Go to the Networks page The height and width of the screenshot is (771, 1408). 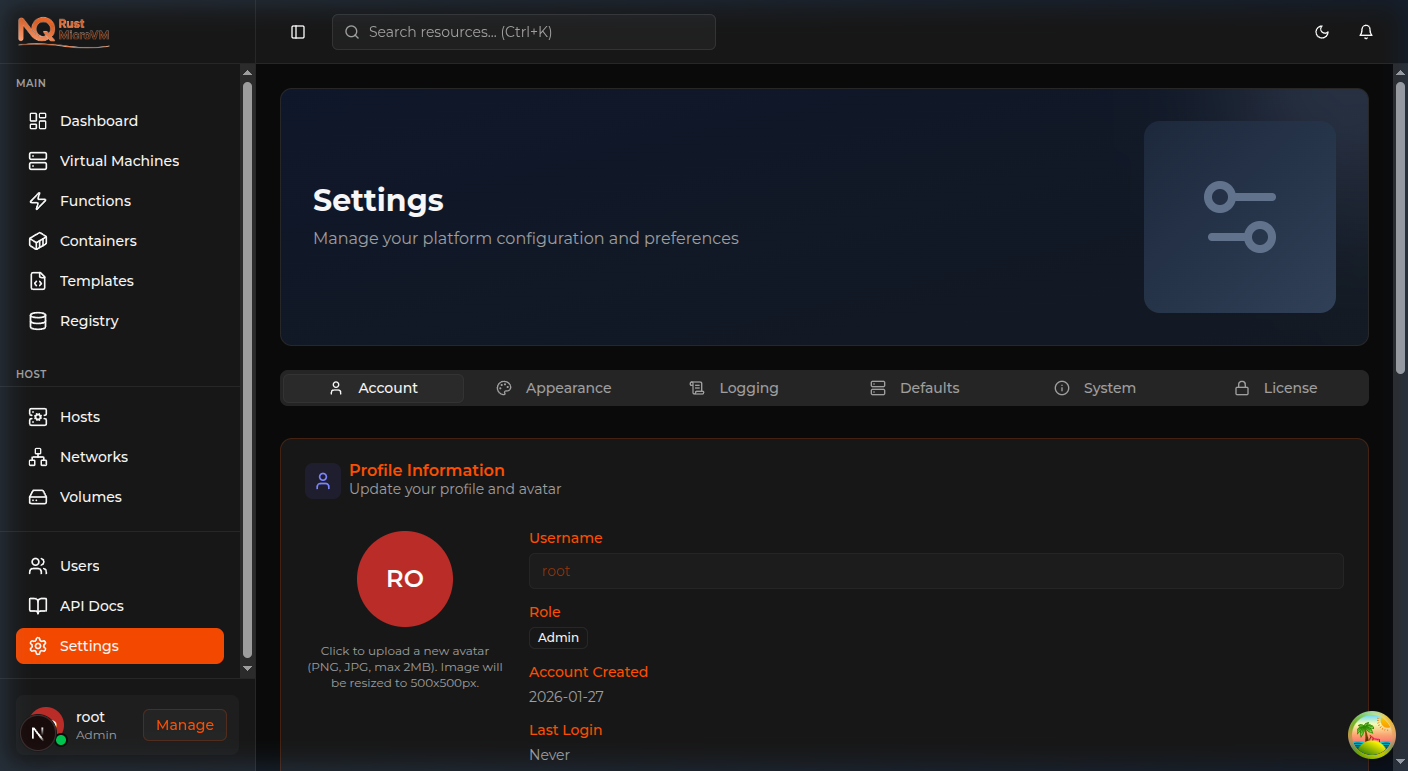93,456
